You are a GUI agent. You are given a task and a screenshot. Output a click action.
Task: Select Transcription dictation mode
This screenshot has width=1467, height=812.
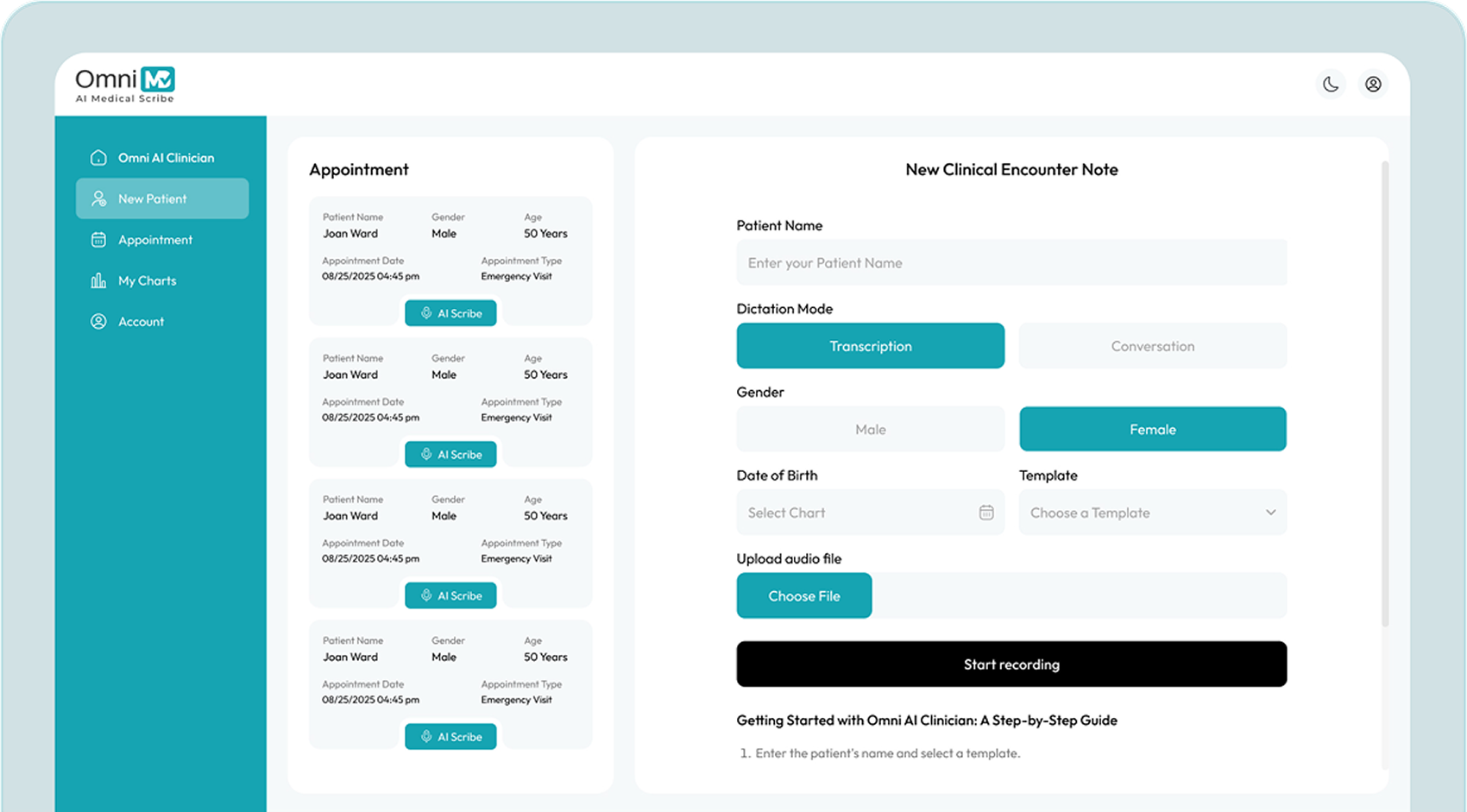[x=870, y=346]
